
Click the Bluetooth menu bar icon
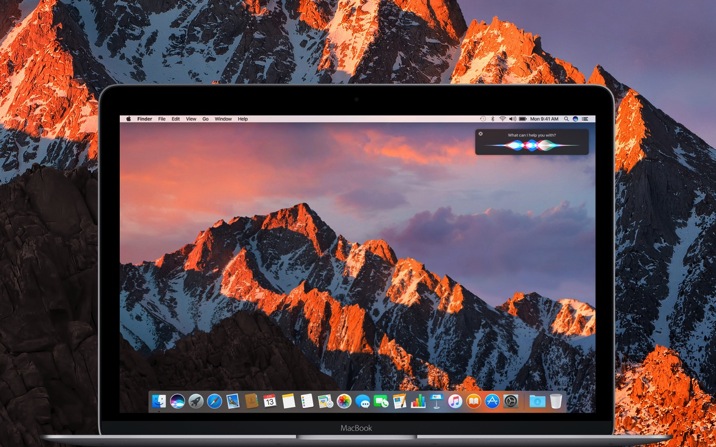pyautogui.click(x=493, y=119)
